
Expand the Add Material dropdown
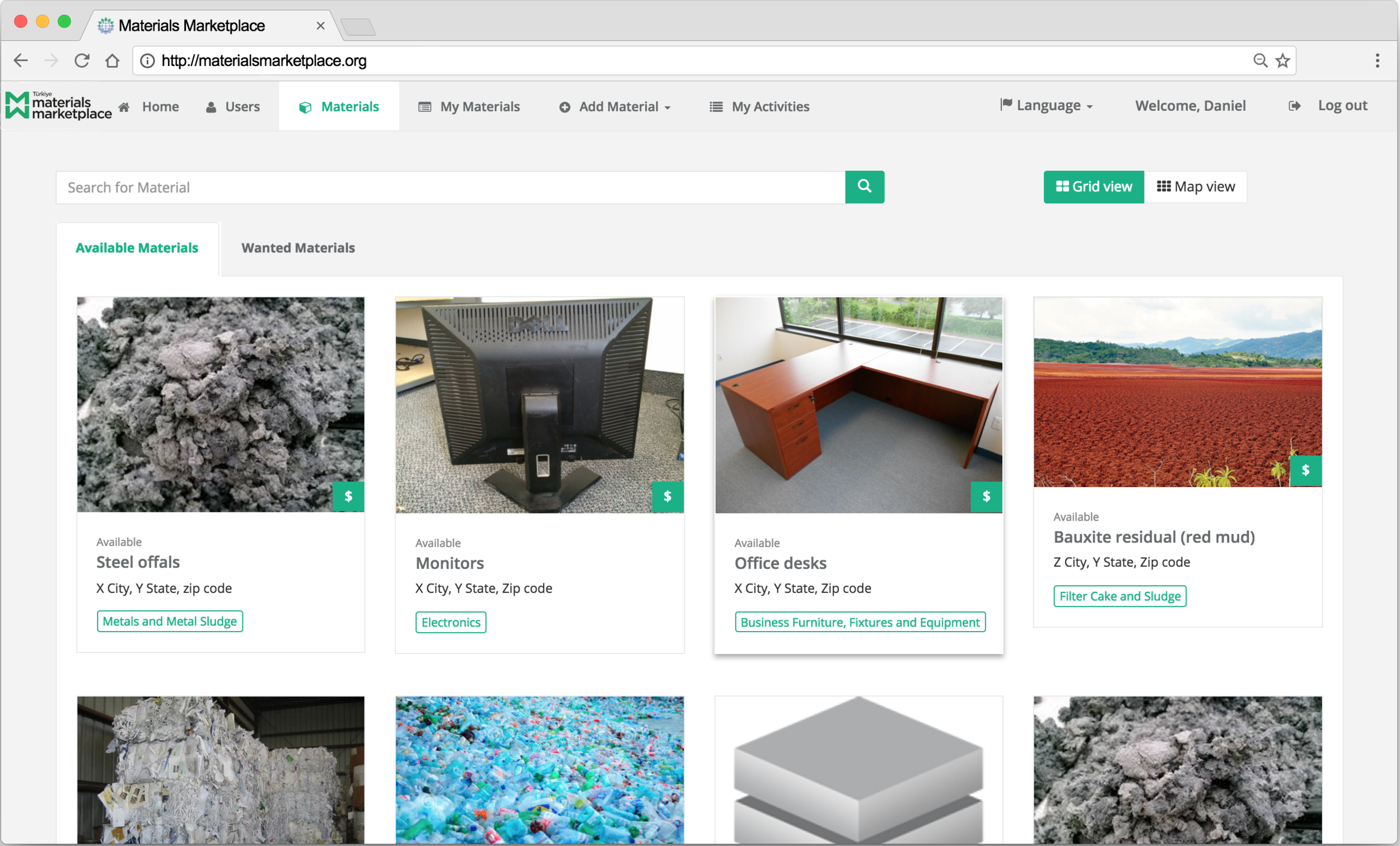[615, 106]
